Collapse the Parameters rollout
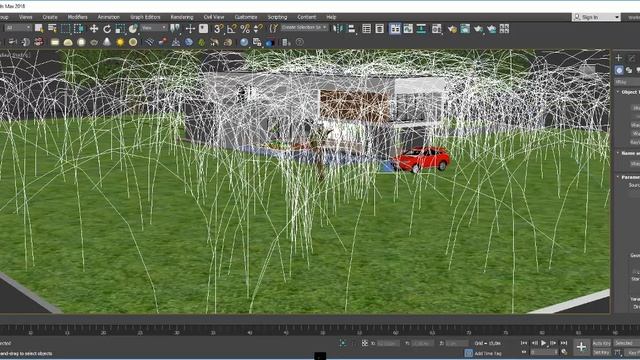The width and height of the screenshot is (640, 360). [x=618, y=177]
